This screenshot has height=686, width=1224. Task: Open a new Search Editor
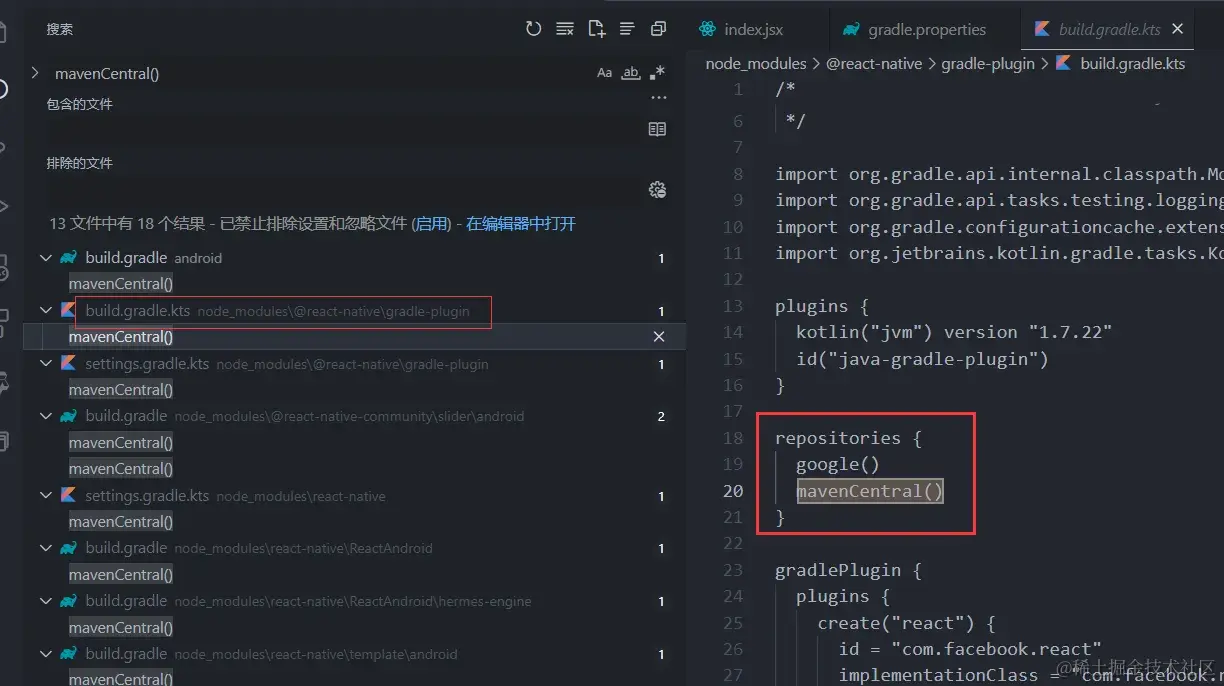coord(597,29)
